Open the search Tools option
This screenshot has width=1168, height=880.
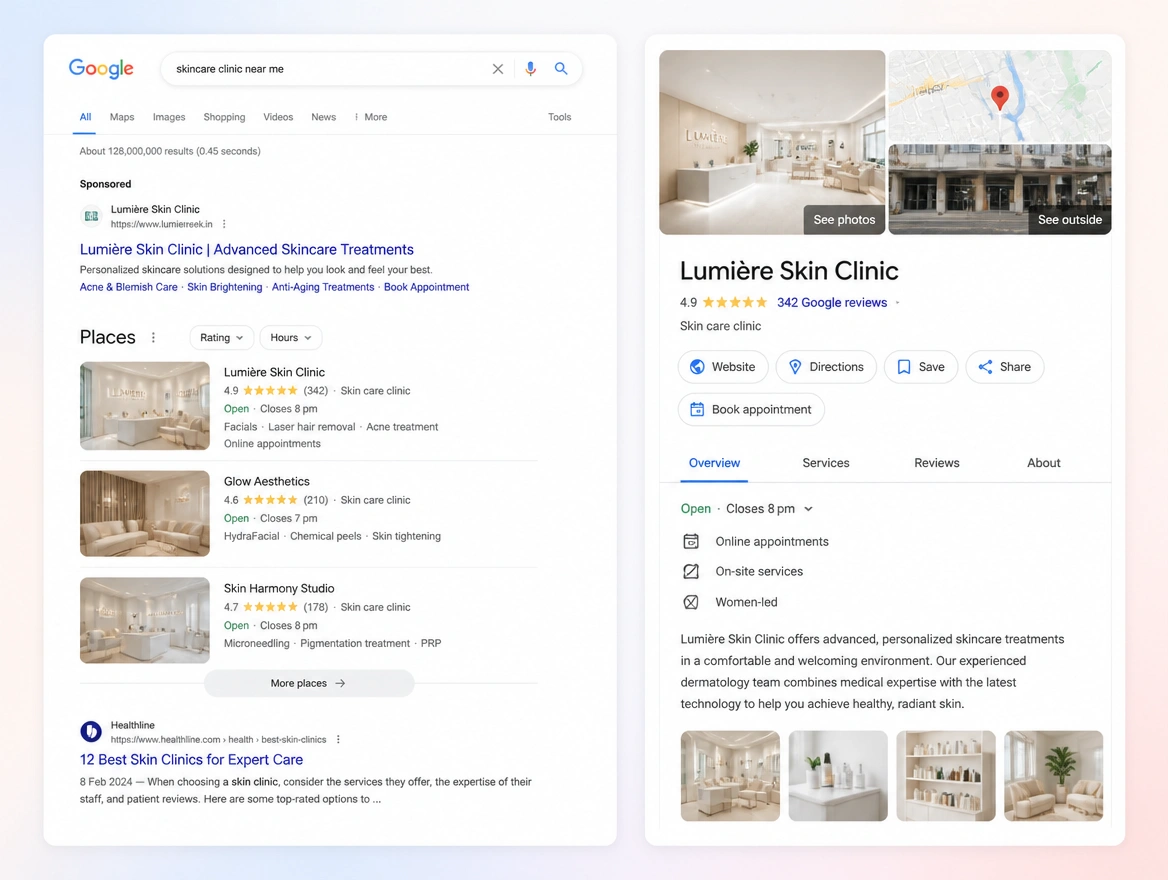(x=559, y=117)
